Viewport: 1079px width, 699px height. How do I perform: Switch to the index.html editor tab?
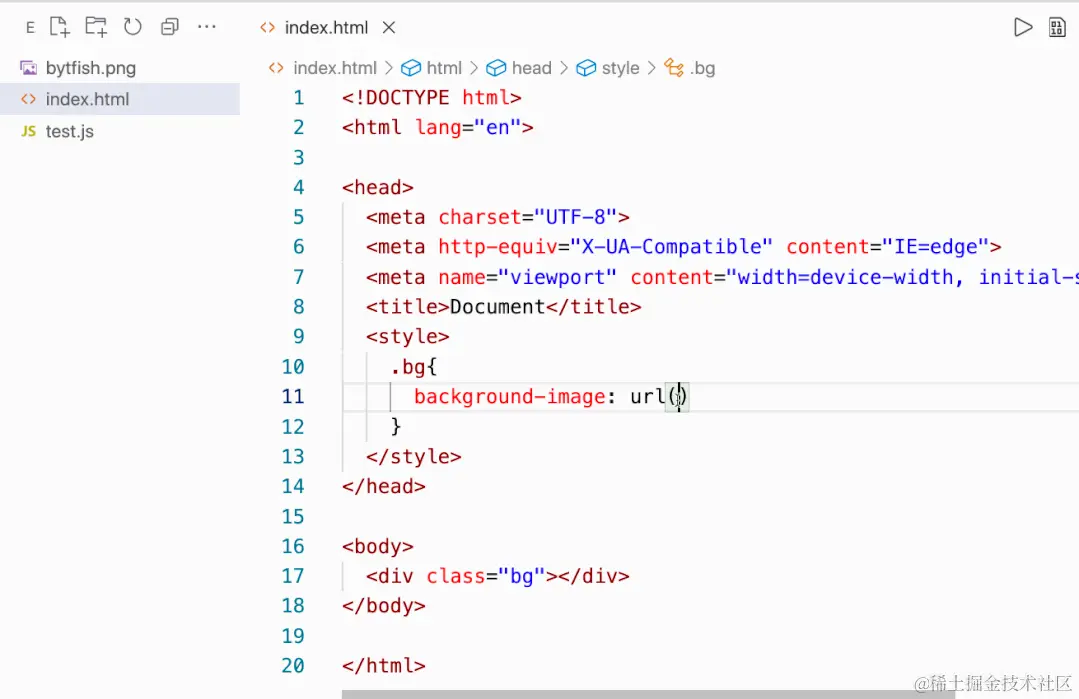pos(326,28)
